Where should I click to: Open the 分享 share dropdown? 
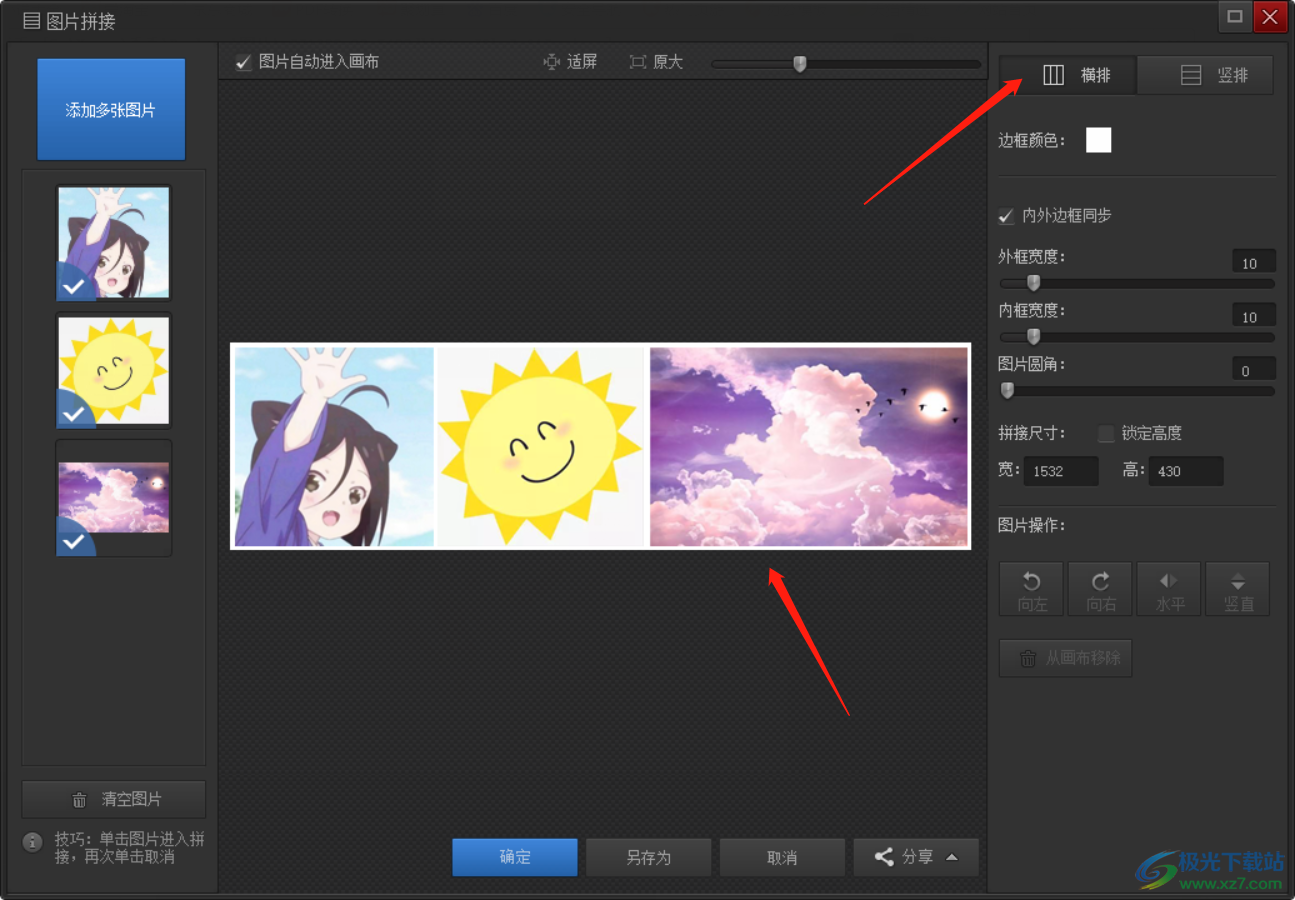(x=916, y=858)
